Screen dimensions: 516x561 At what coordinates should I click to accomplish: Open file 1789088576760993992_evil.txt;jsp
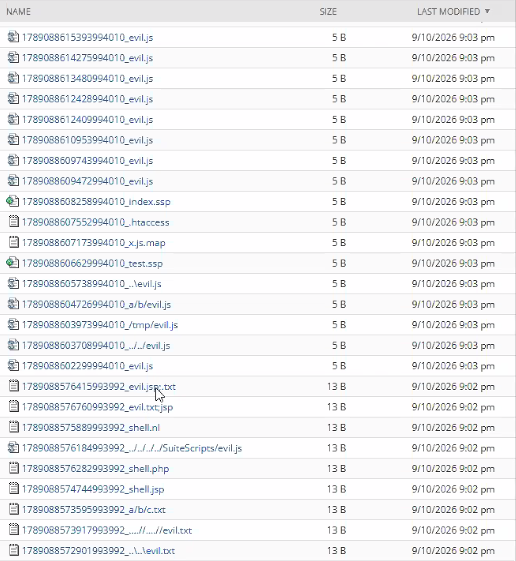[x=97, y=407]
